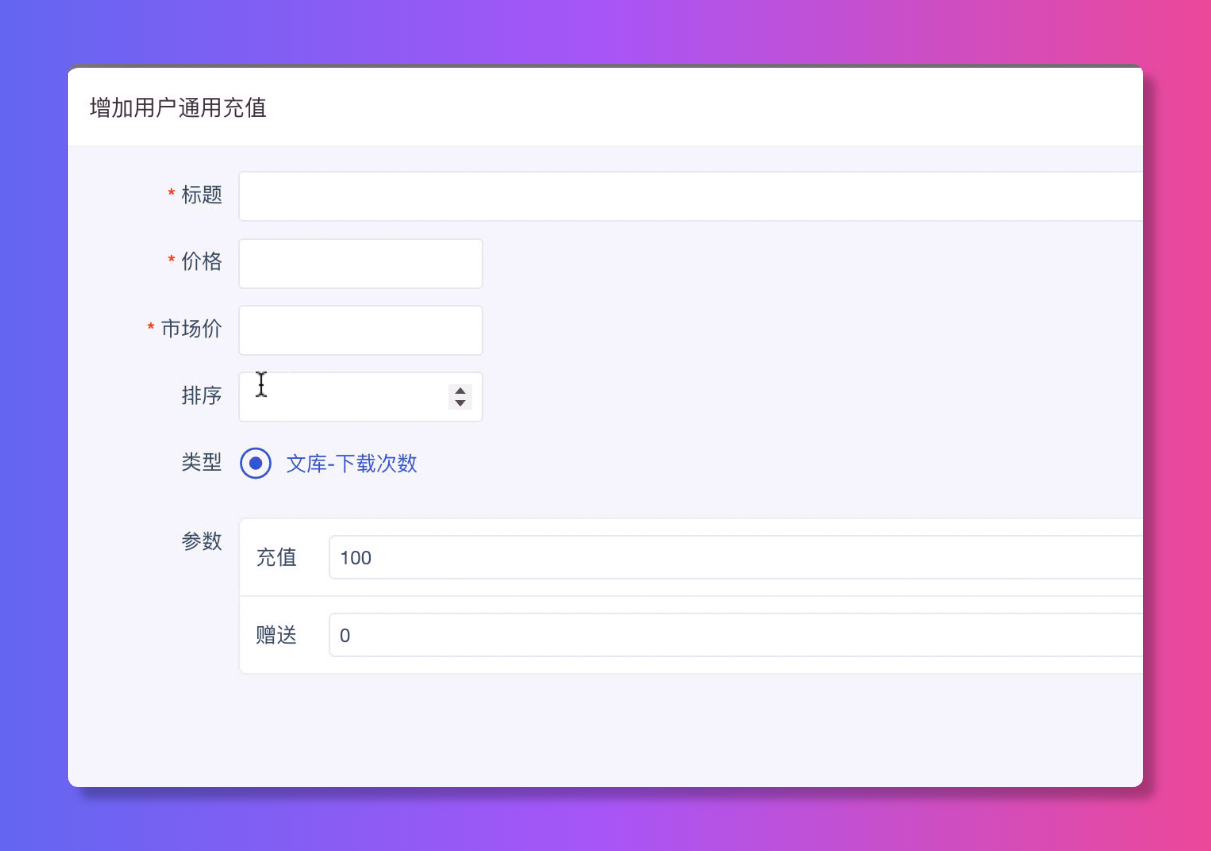
Task: Click the 价格 field label
Action: [x=201, y=262]
